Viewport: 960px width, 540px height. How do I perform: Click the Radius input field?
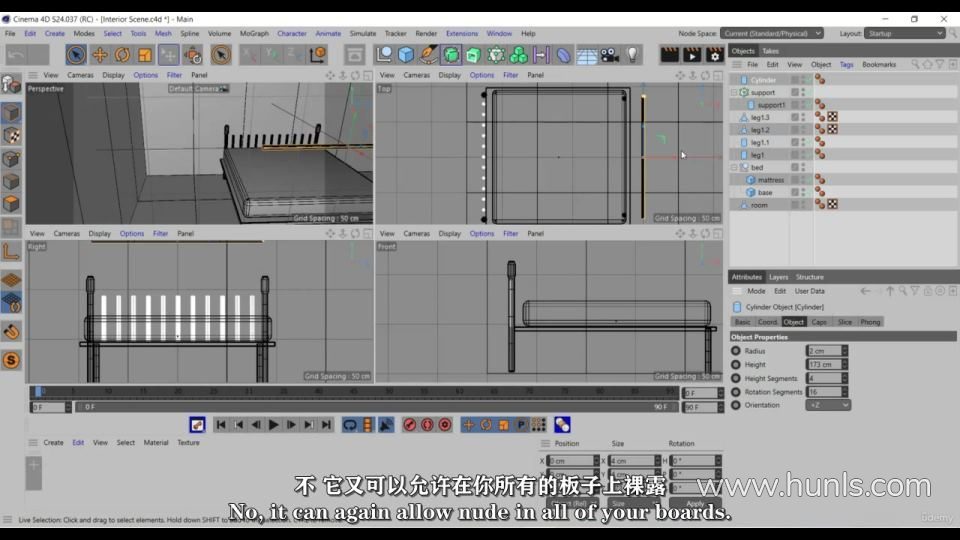(824, 351)
